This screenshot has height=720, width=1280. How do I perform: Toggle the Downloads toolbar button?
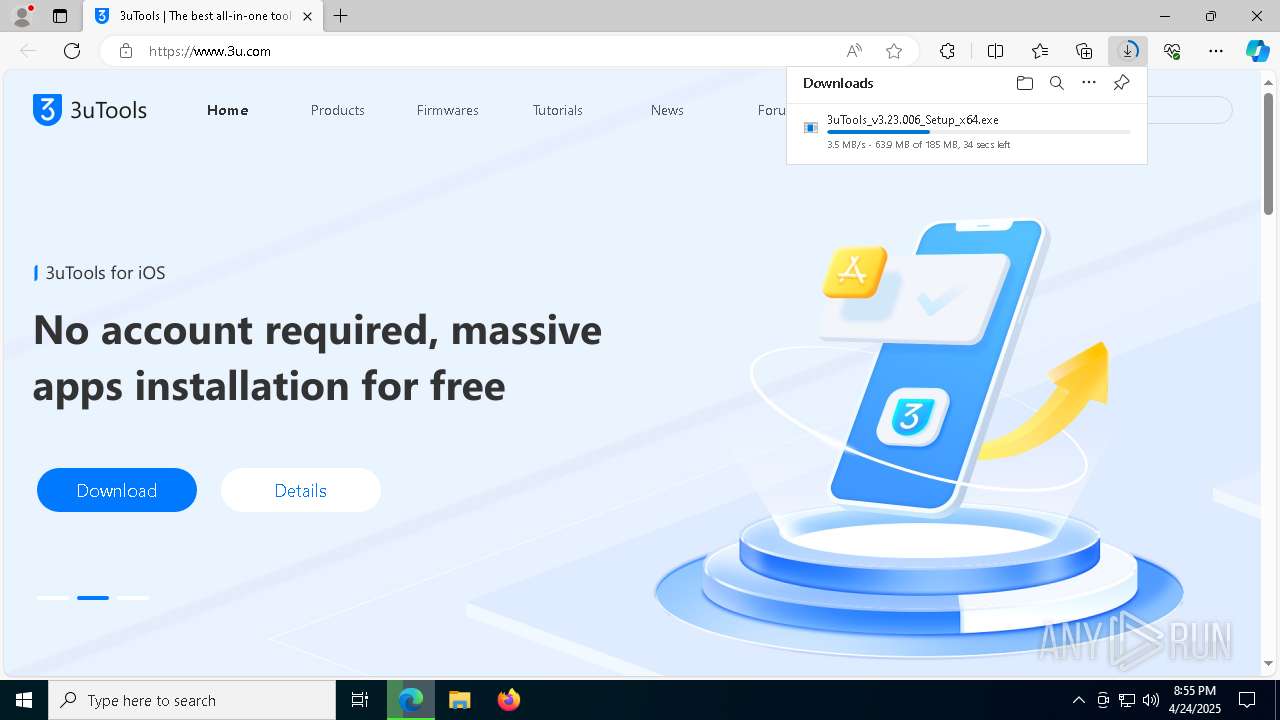[x=1128, y=51]
